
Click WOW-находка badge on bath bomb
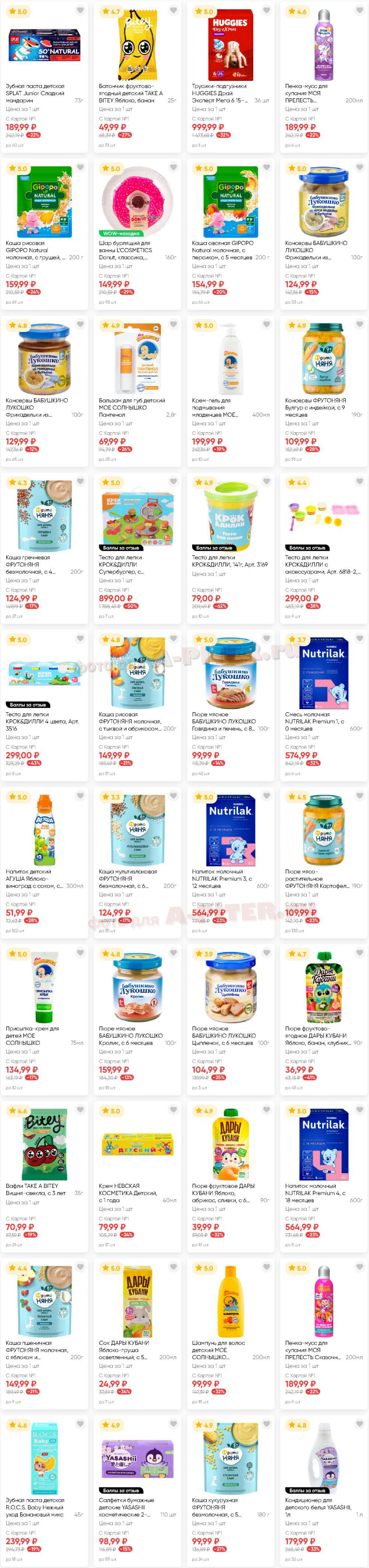point(121,234)
